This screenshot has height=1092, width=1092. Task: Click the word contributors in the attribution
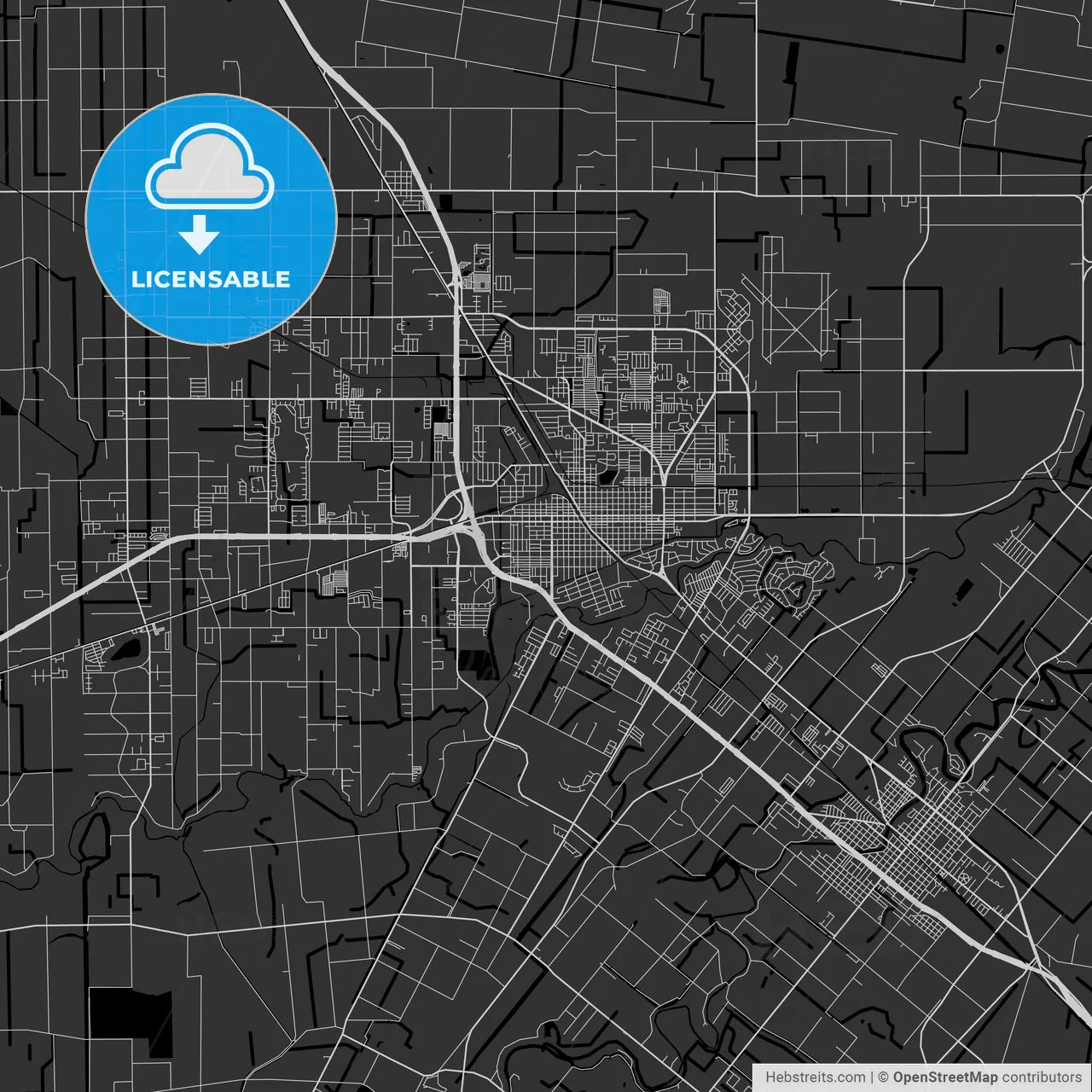1041,1077
